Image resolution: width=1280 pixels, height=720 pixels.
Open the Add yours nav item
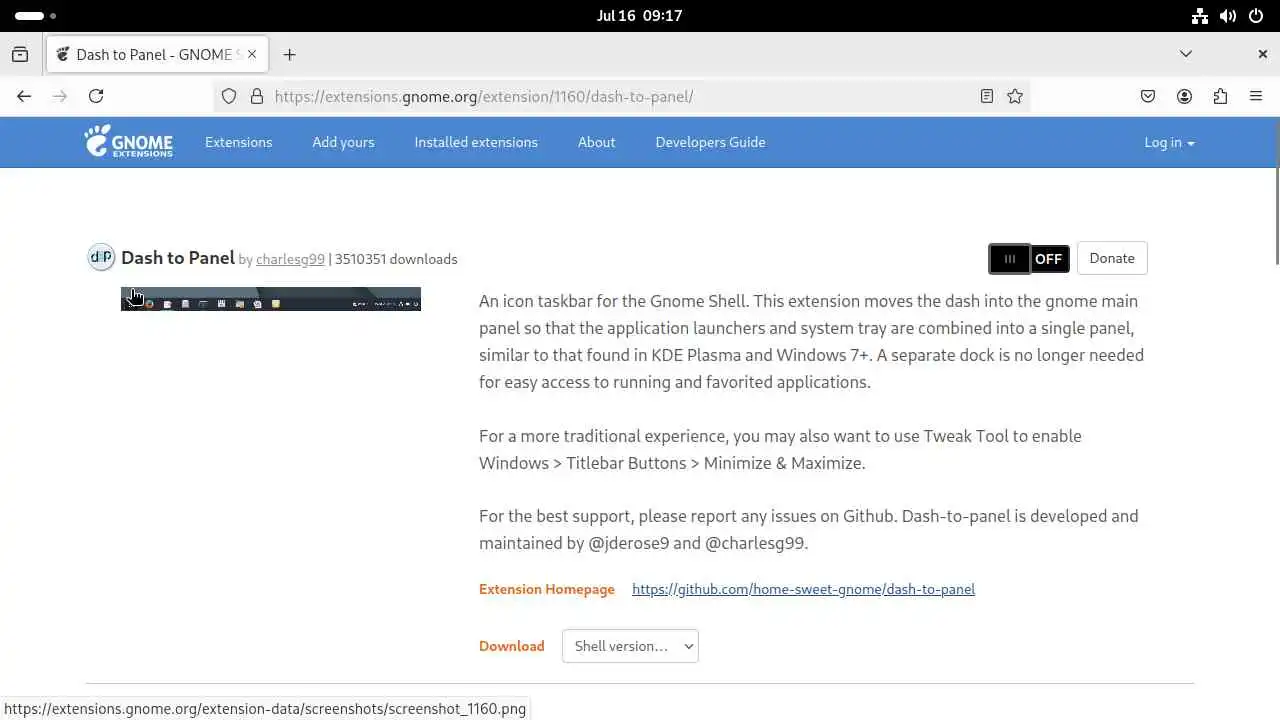343,142
